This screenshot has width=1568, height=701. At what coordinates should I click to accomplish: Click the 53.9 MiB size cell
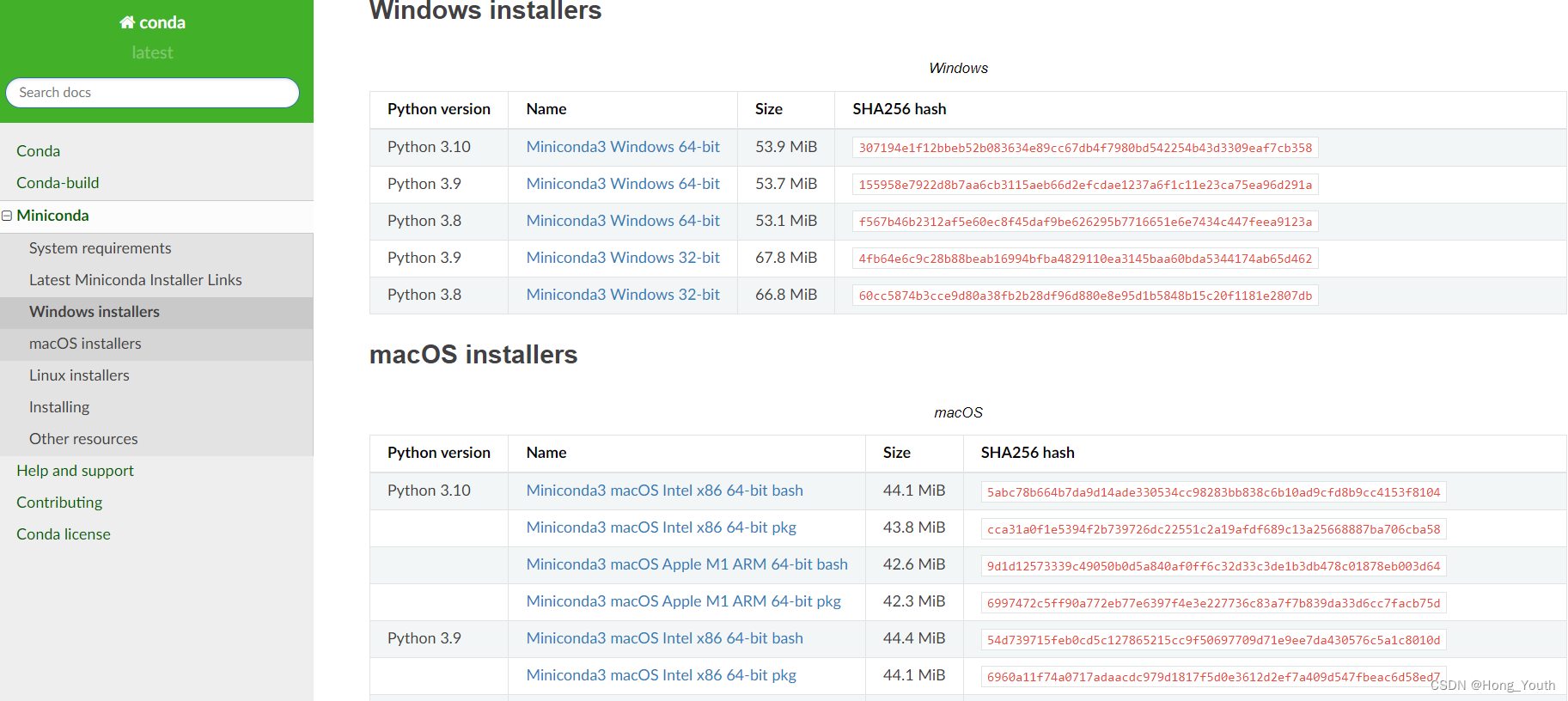(786, 147)
